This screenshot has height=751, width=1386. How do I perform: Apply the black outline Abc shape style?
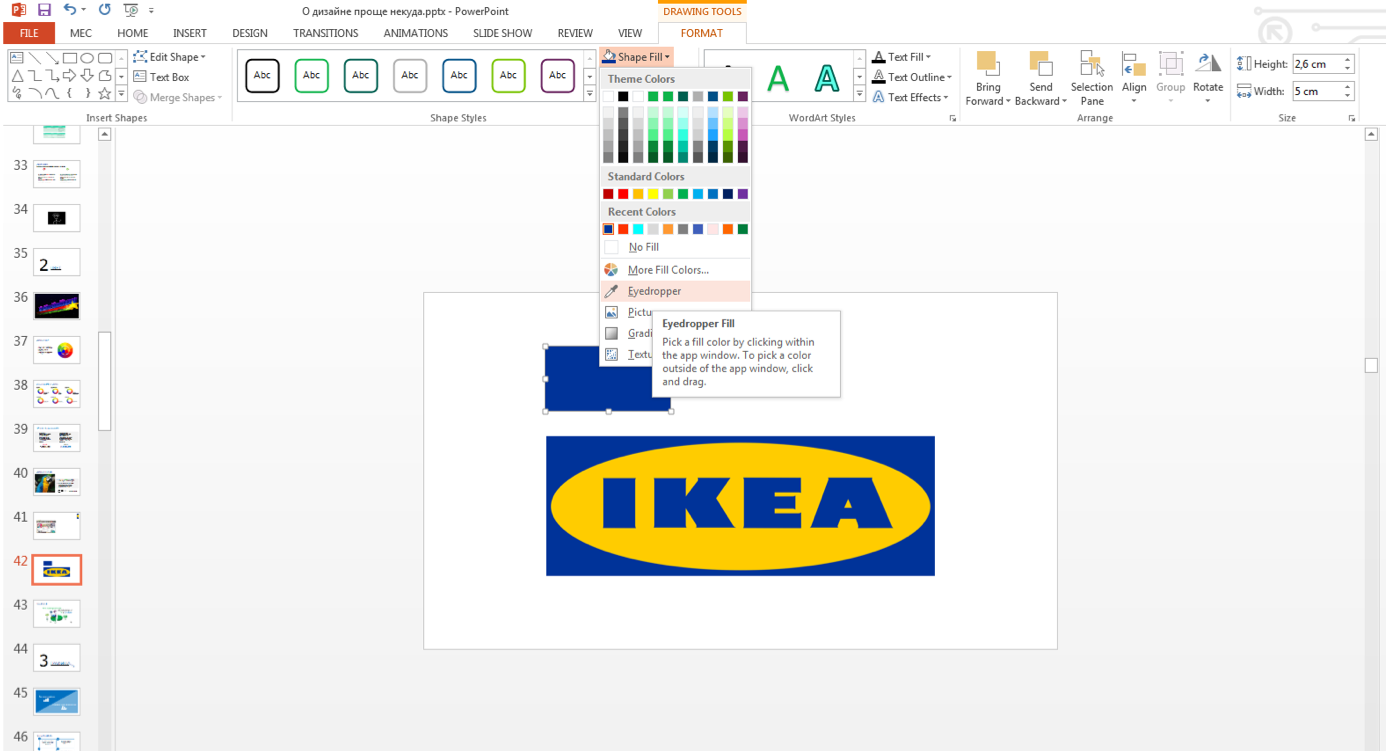pyautogui.click(x=262, y=75)
